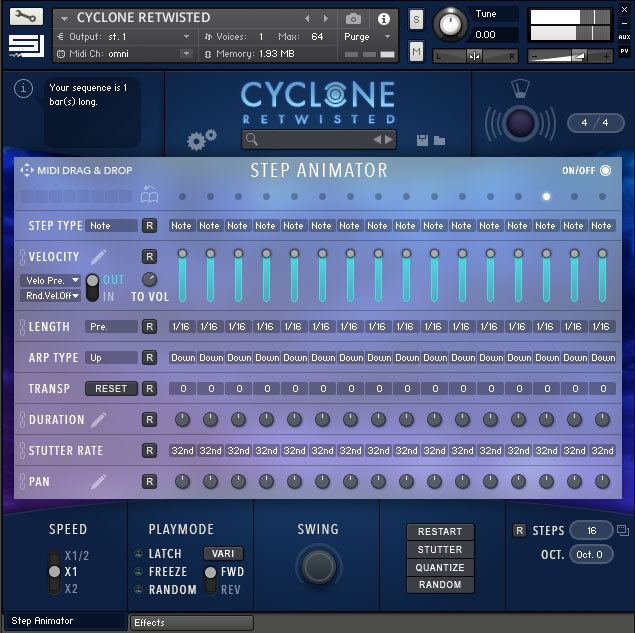635x633 pixels.
Task: Click the wrench edit icon
Action: [26, 16]
